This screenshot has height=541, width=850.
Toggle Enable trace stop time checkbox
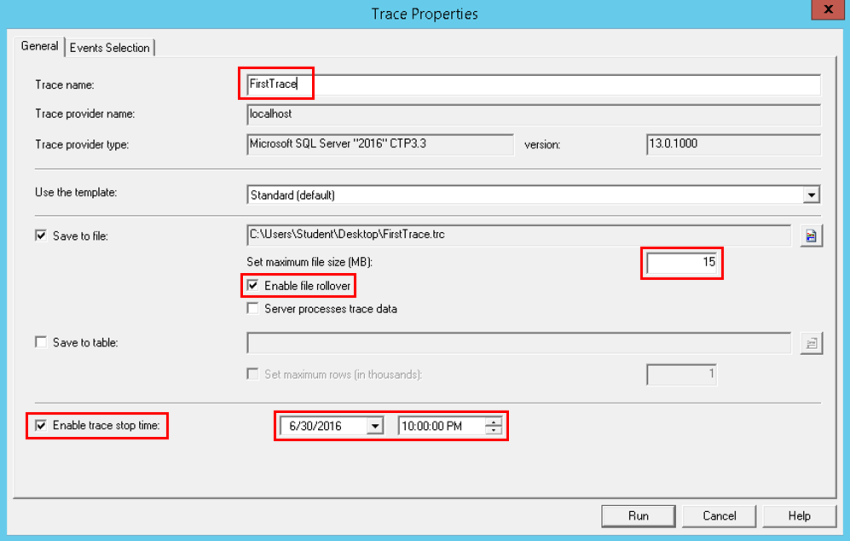pos(41,425)
